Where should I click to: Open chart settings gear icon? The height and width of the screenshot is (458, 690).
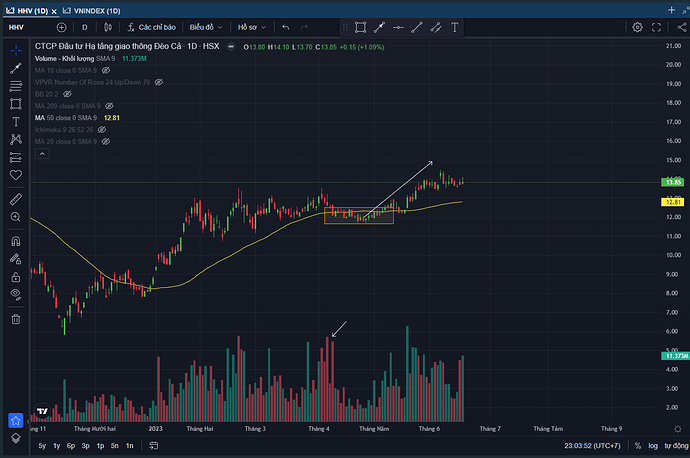(x=637, y=27)
